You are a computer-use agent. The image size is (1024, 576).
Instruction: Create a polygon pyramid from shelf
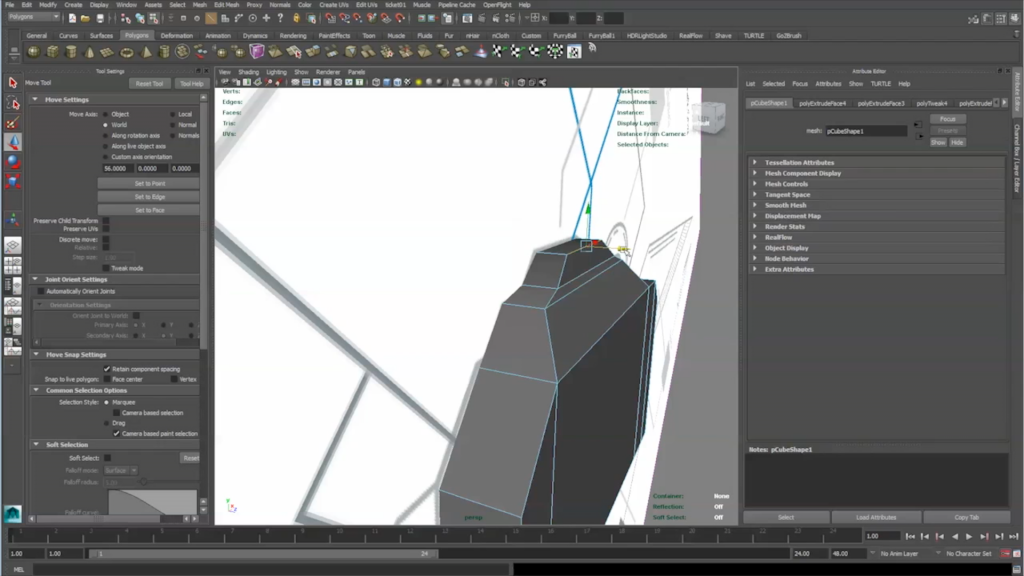[146, 52]
